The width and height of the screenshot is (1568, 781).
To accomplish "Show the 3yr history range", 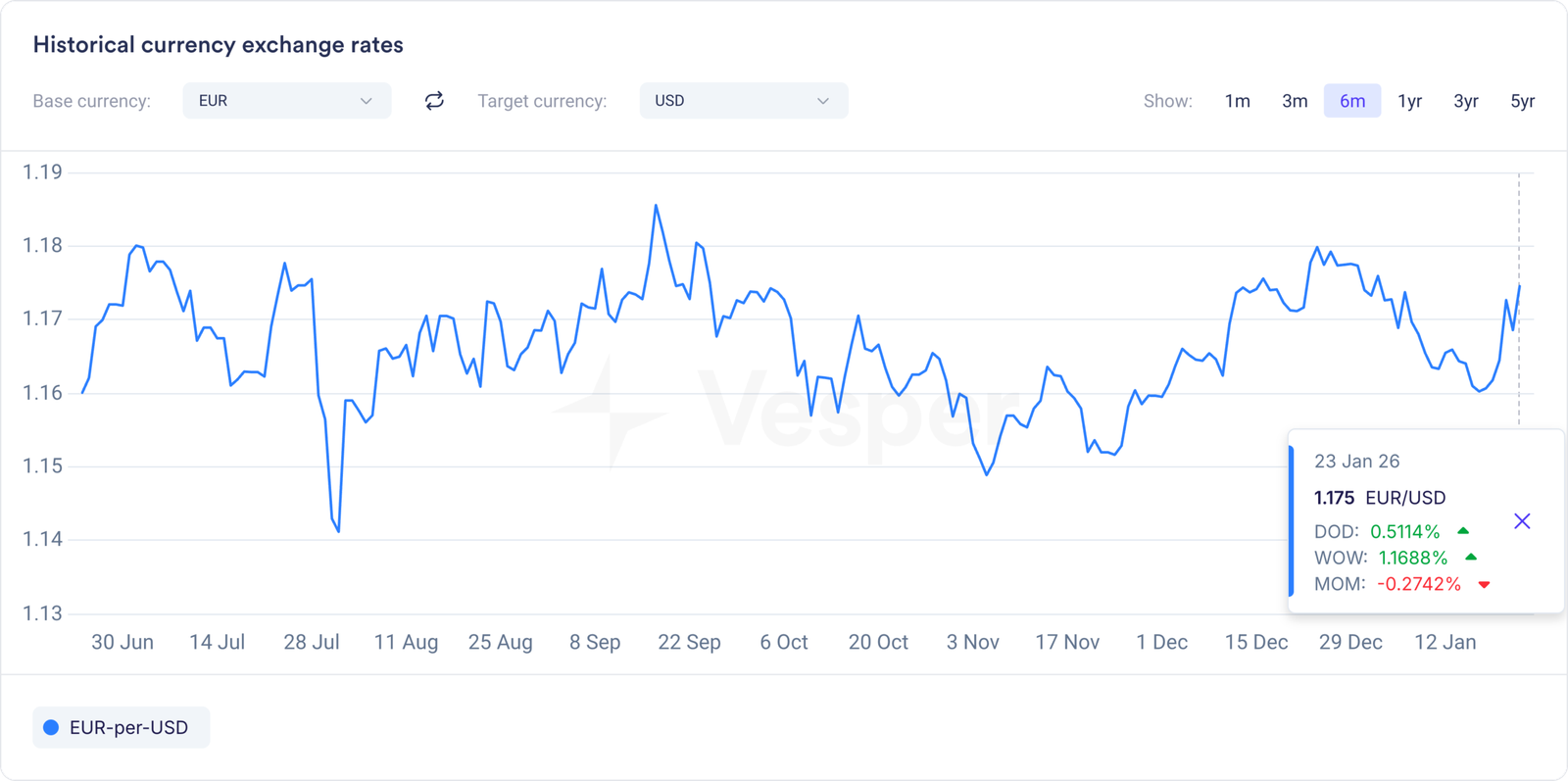I will [x=1465, y=101].
